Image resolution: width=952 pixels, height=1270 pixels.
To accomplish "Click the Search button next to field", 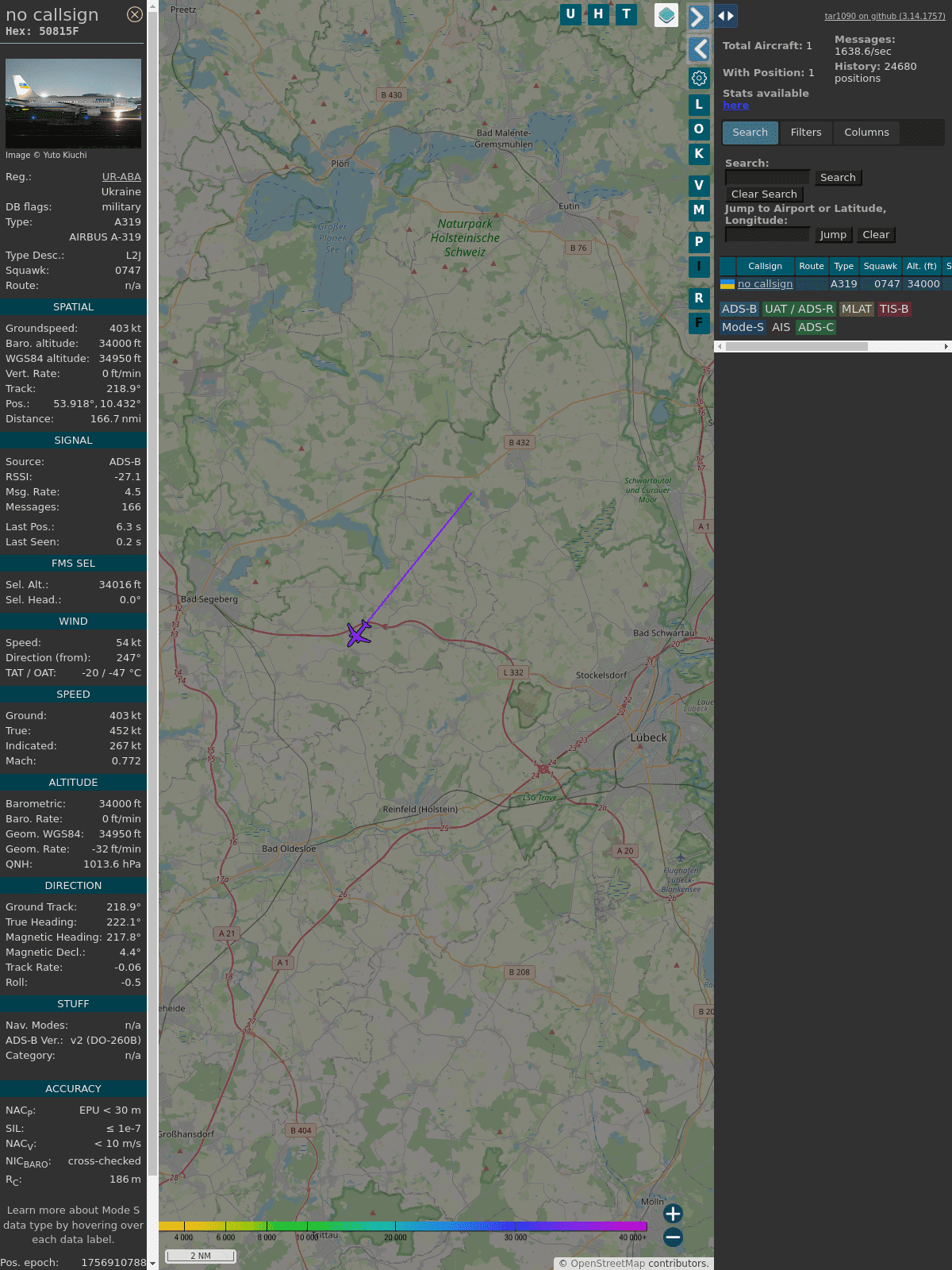I will pyautogui.click(x=838, y=178).
